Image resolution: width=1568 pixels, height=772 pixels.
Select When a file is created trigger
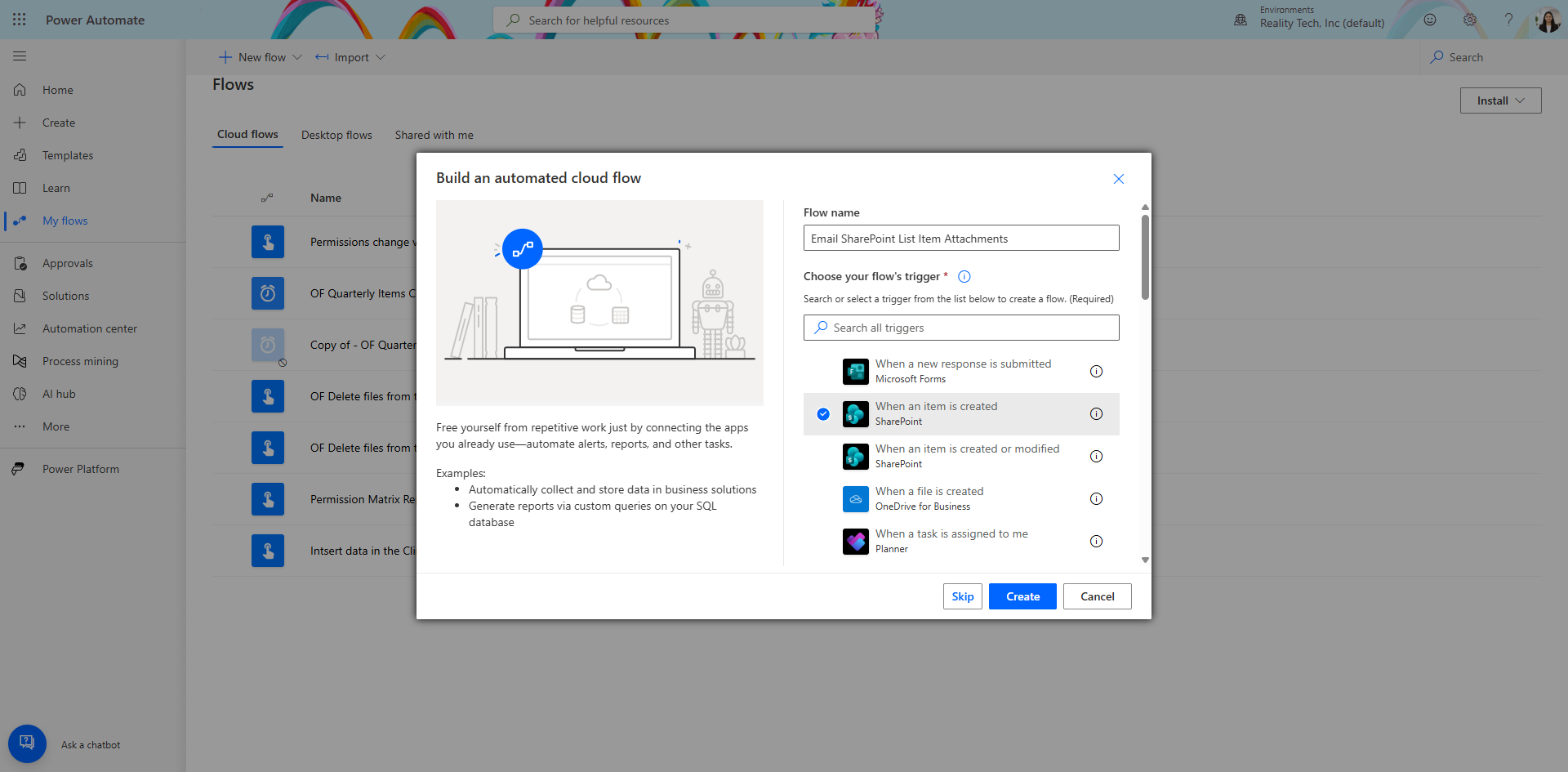pos(961,499)
